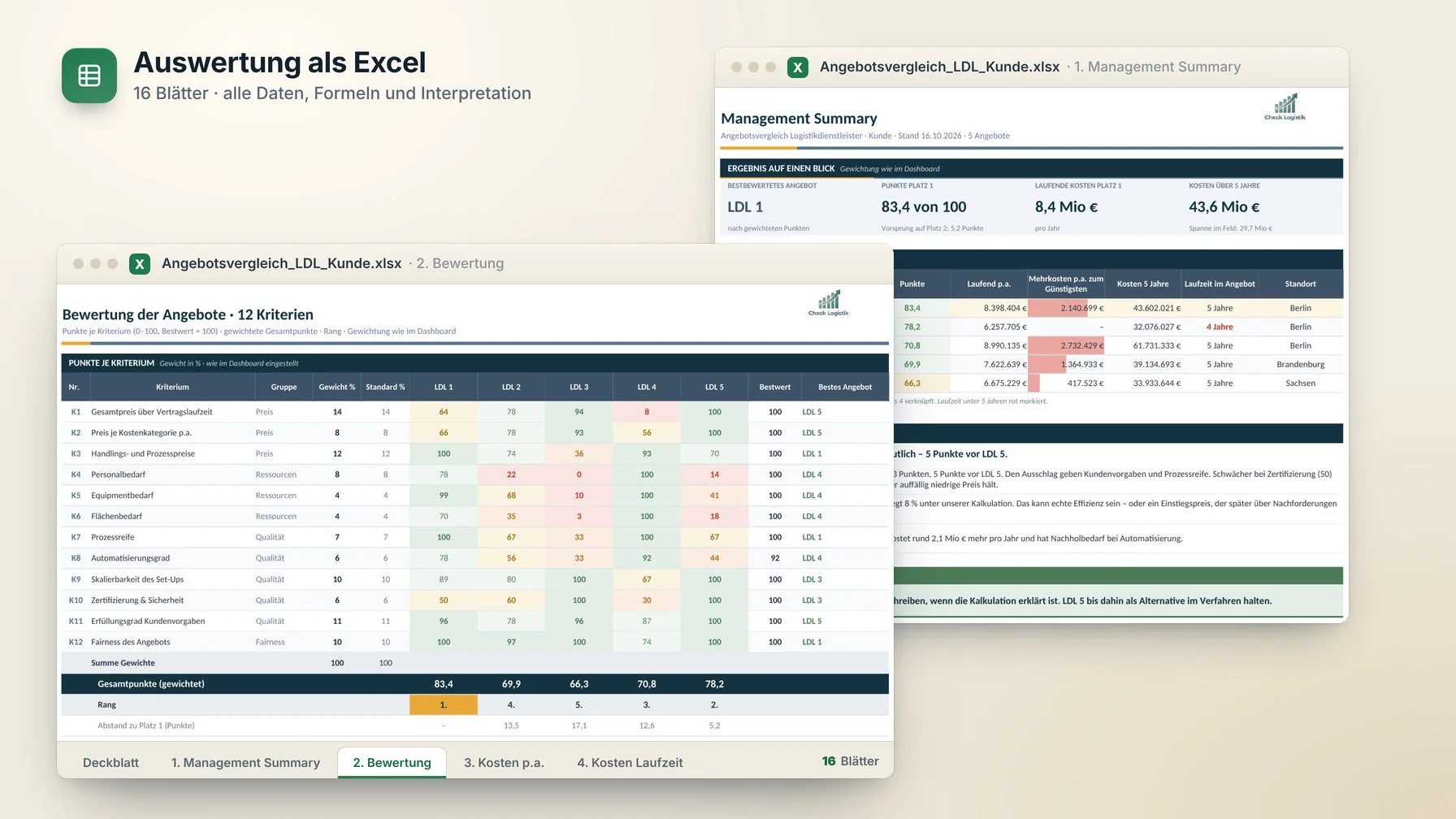Click the '83,4 von 100' KPI value

(924, 207)
